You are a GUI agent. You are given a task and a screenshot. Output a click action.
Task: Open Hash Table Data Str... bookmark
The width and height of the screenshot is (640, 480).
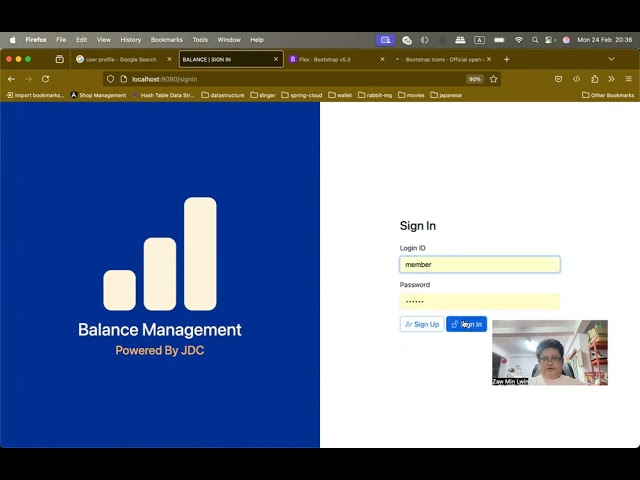[163, 95]
